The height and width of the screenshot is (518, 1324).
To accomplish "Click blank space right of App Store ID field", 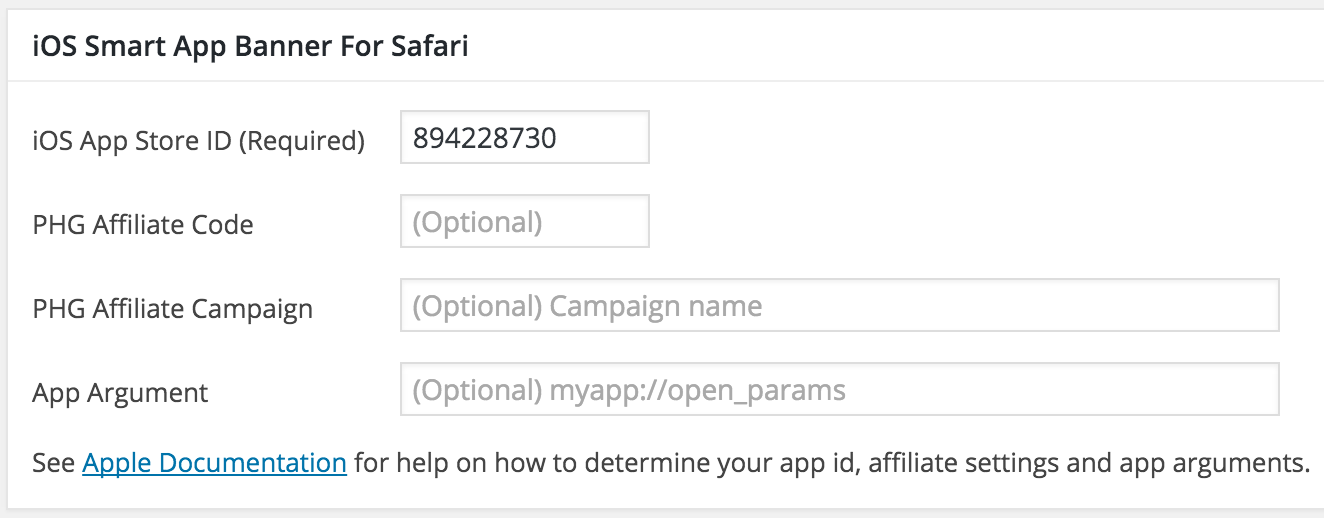I will (x=950, y=137).
